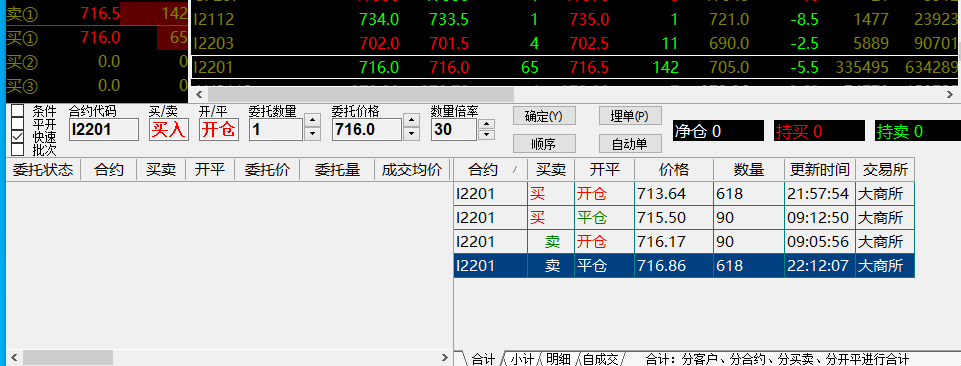Confirm the order with 确定(Y)
Viewport: 961px width, 366px height.
click(x=544, y=116)
